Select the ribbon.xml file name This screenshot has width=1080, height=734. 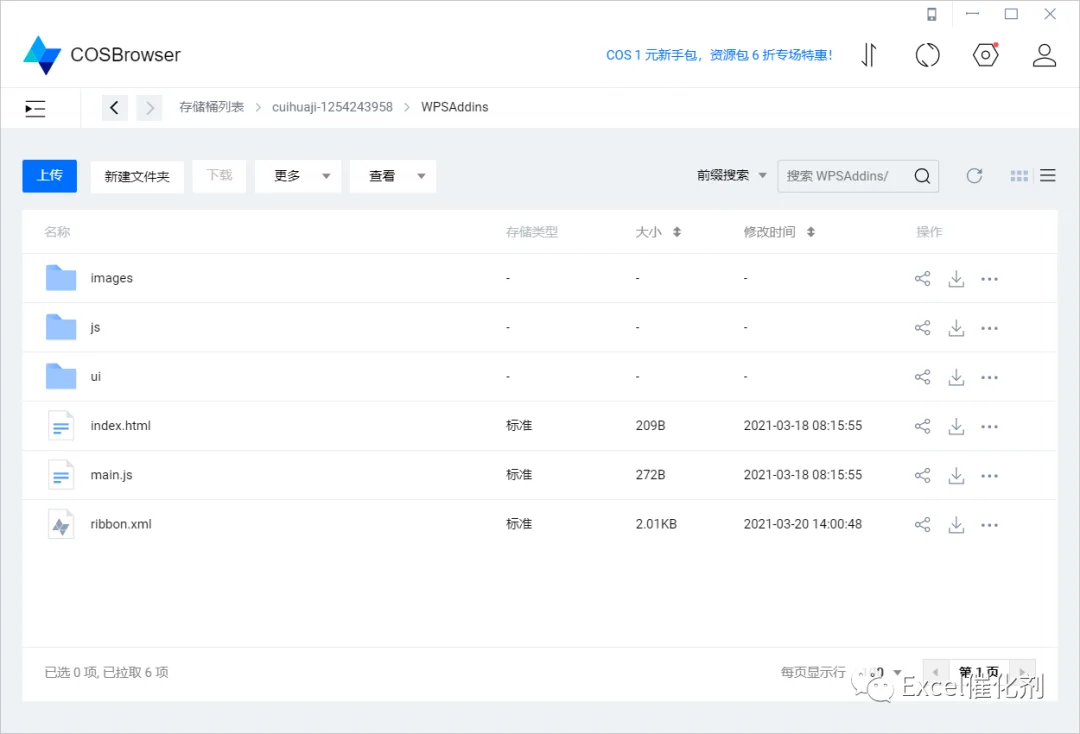pyautogui.click(x=121, y=524)
